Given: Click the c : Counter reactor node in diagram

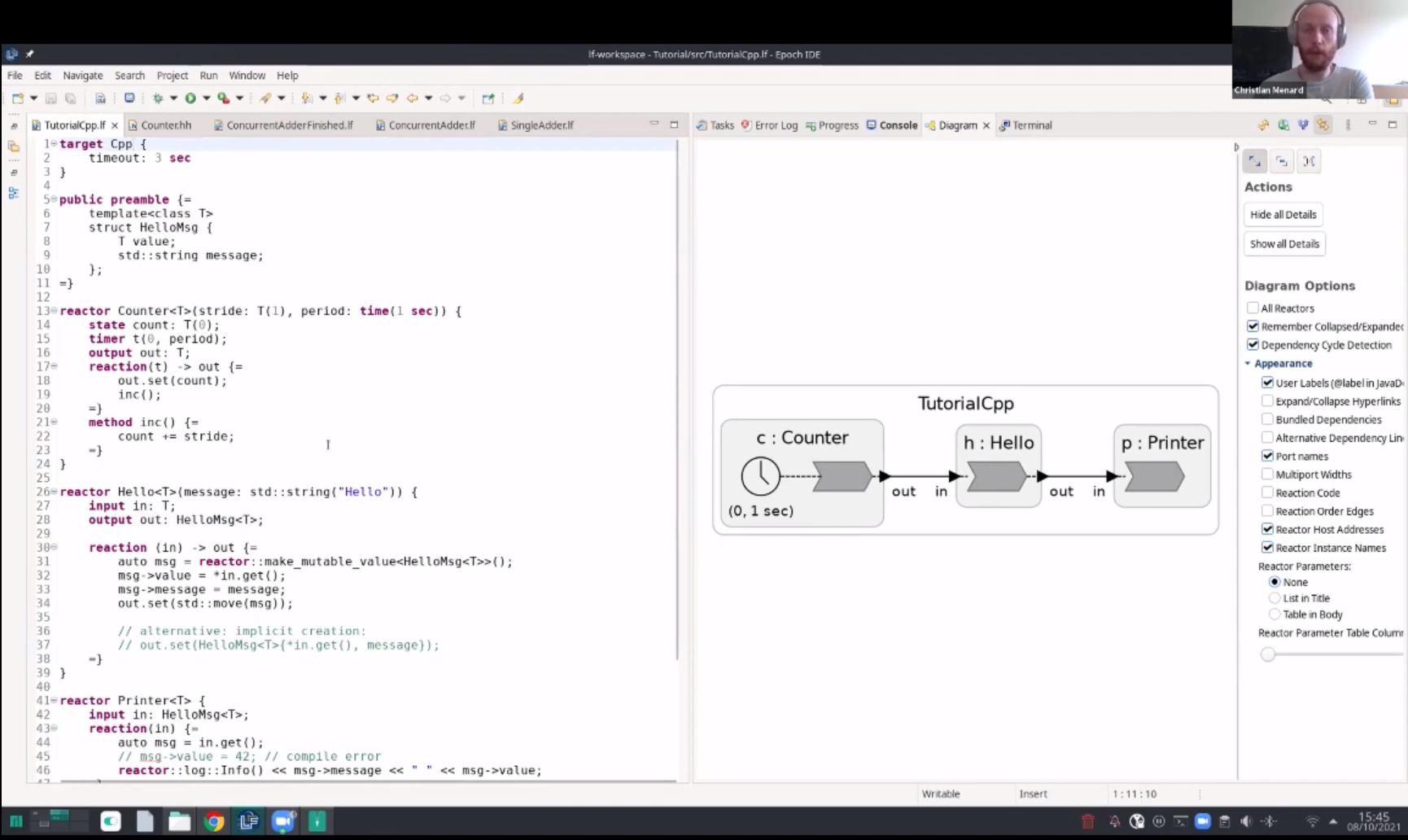Looking at the screenshot, I should (802, 473).
